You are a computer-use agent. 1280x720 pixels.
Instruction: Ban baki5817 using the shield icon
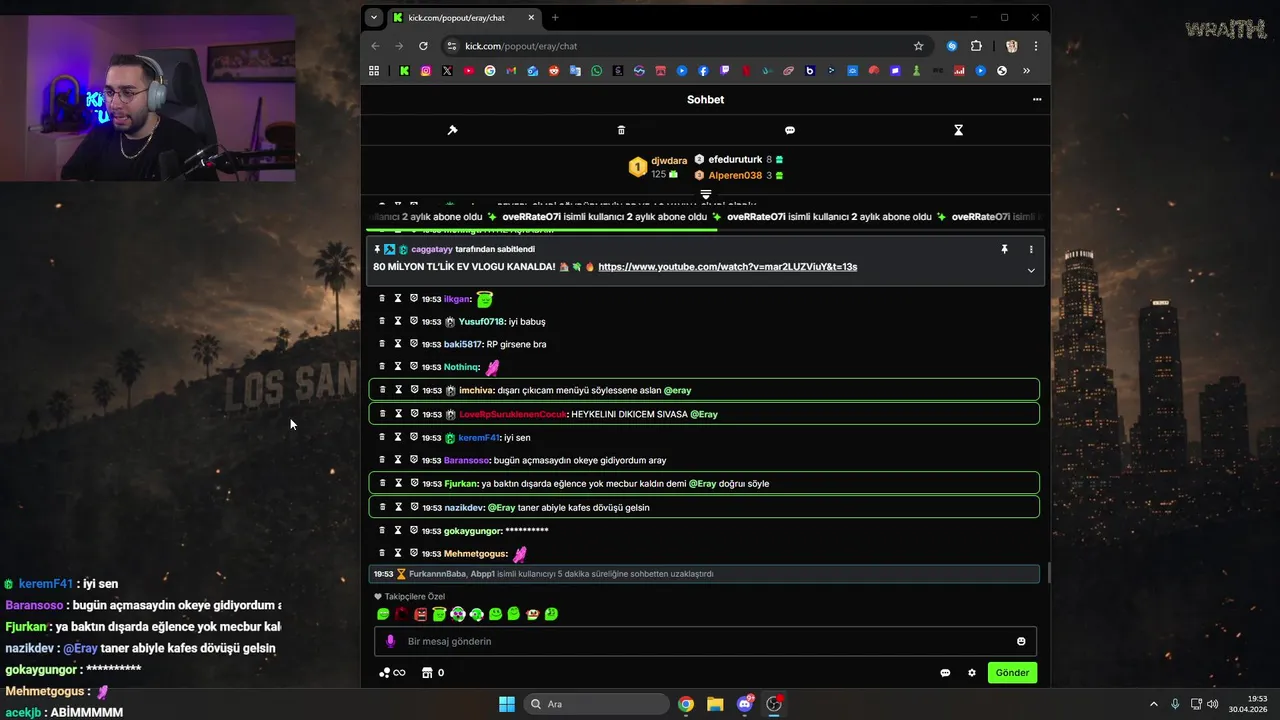click(413, 344)
